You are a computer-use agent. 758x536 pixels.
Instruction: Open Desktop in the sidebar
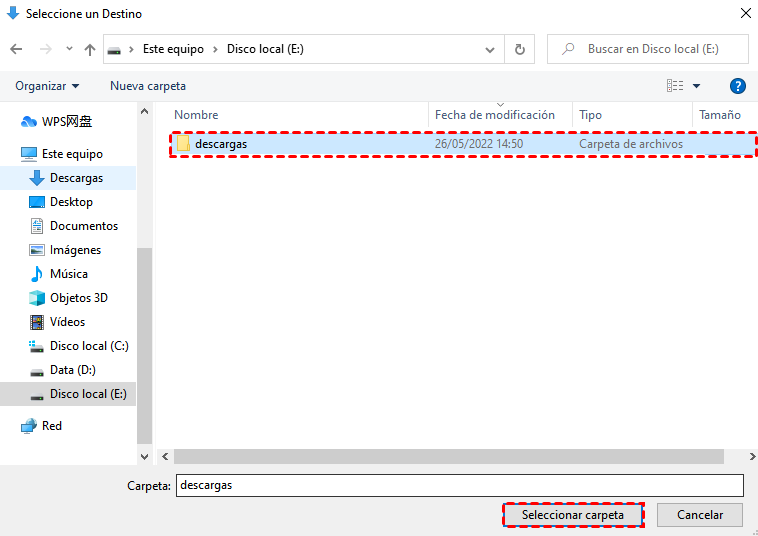coord(71,202)
